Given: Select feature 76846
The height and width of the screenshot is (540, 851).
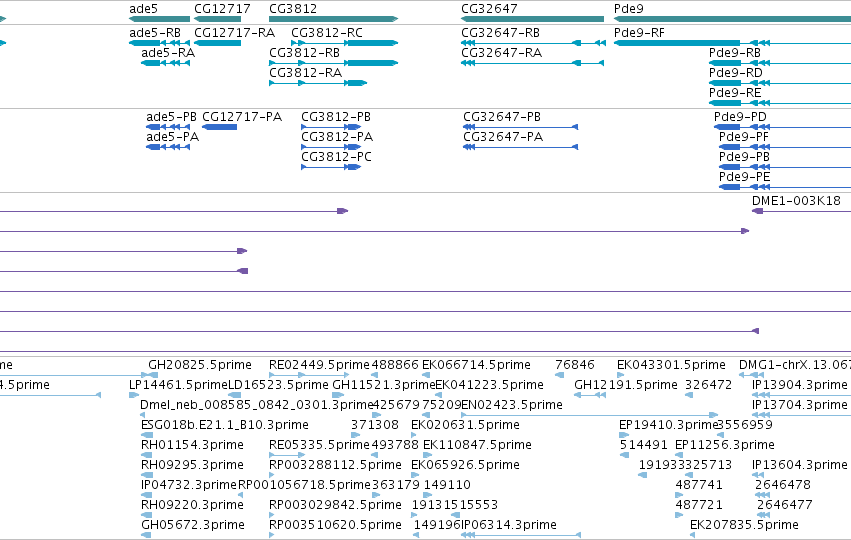Looking at the screenshot, I should (575, 365).
